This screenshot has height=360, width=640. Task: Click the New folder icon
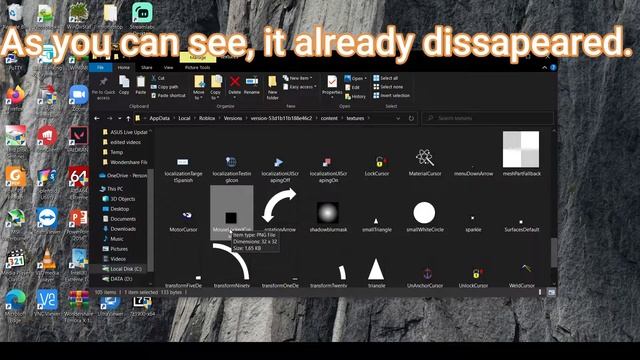pyautogui.click(x=272, y=82)
